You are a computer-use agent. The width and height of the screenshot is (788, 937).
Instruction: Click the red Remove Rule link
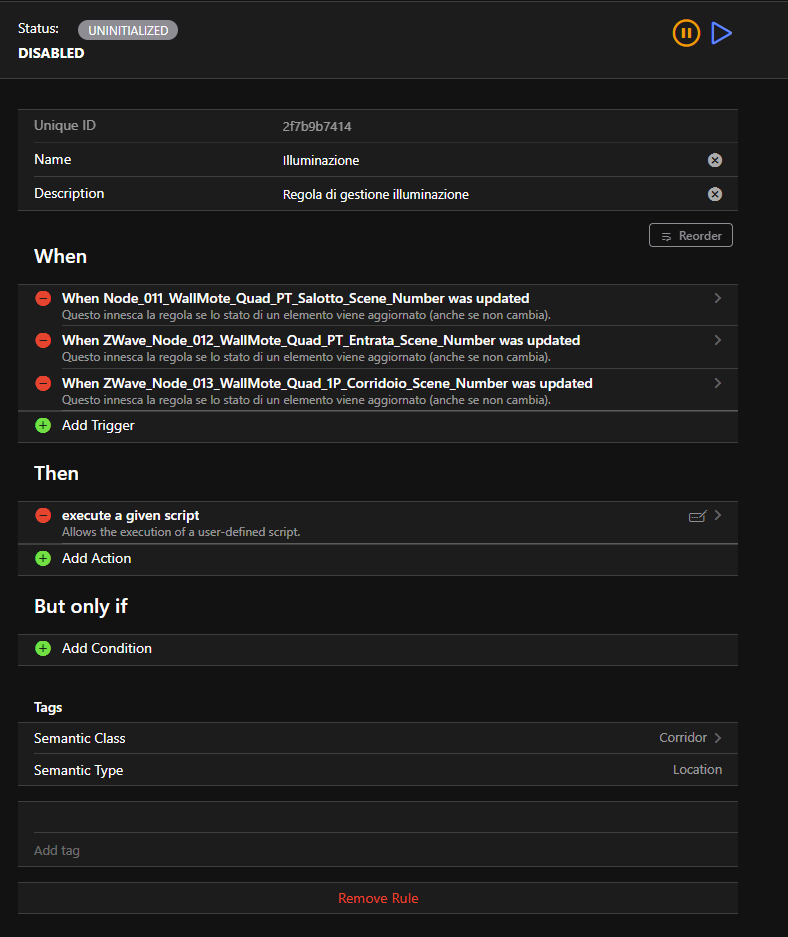click(x=378, y=898)
